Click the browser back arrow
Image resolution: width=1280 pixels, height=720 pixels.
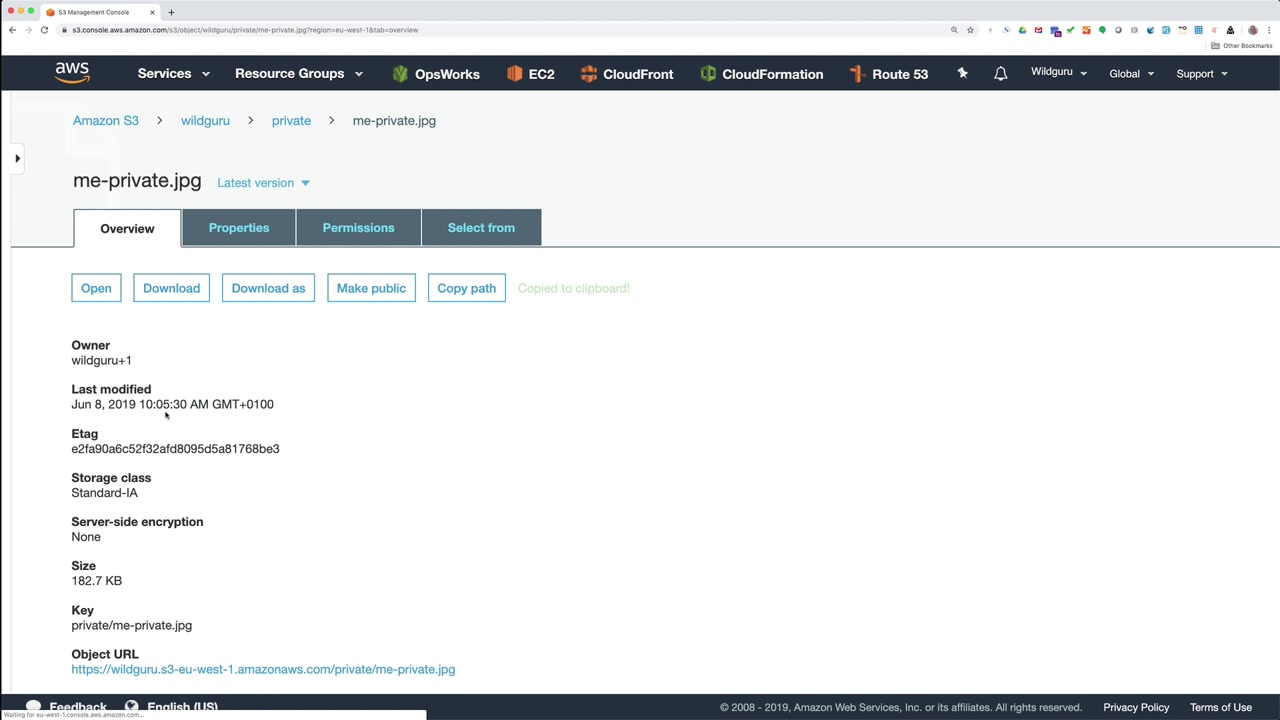[x=12, y=30]
